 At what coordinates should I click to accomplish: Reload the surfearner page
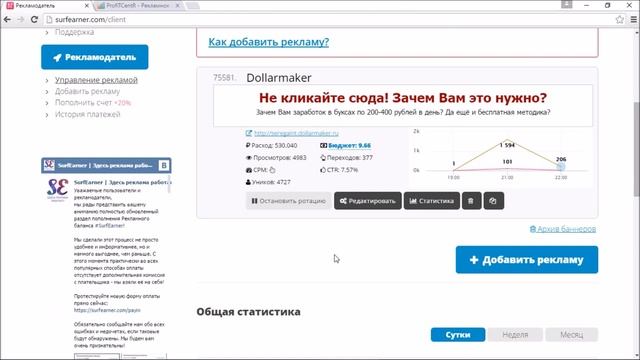[34, 19]
